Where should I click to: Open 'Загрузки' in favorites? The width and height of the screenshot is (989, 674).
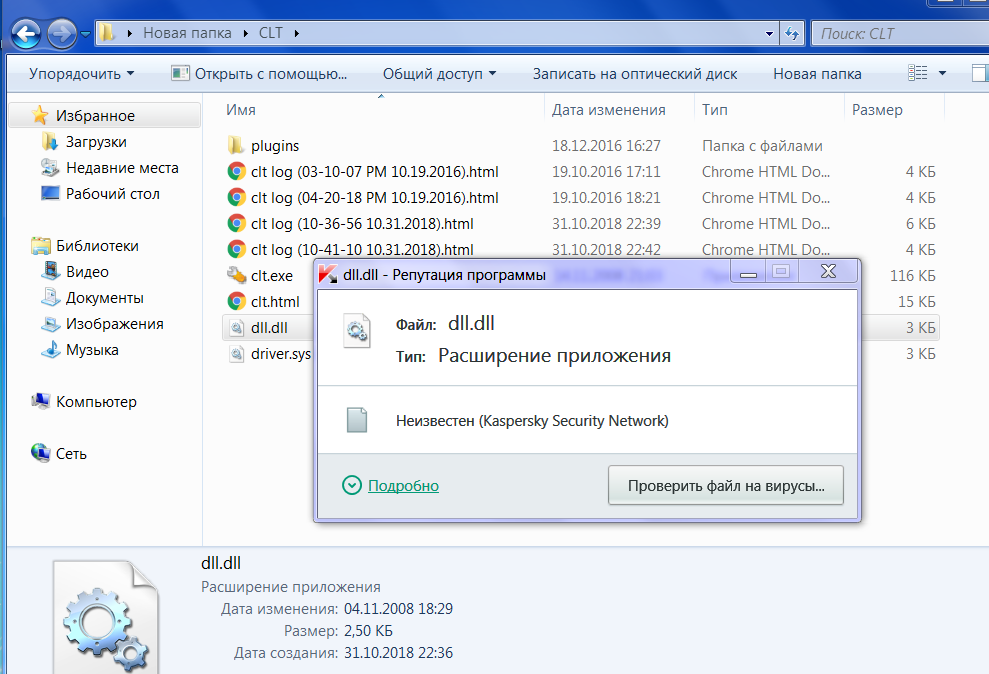pyautogui.click(x=96, y=142)
